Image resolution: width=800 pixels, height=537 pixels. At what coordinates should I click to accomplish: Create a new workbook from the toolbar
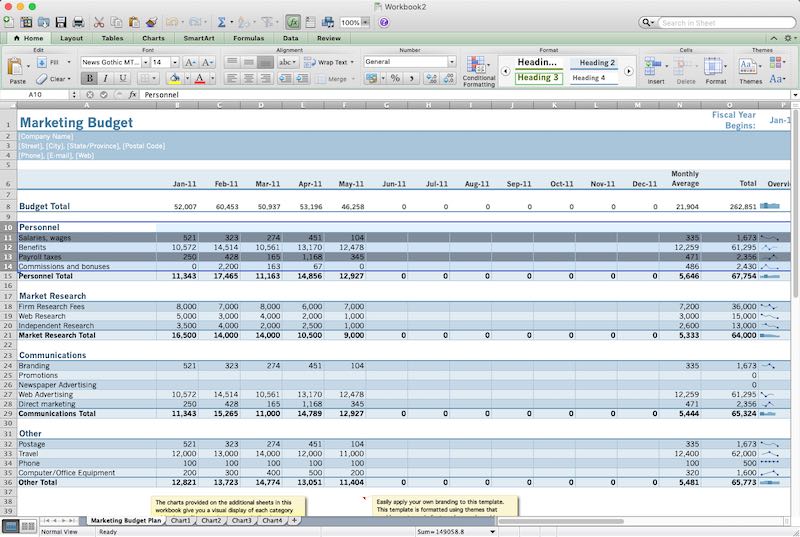[x=8, y=22]
